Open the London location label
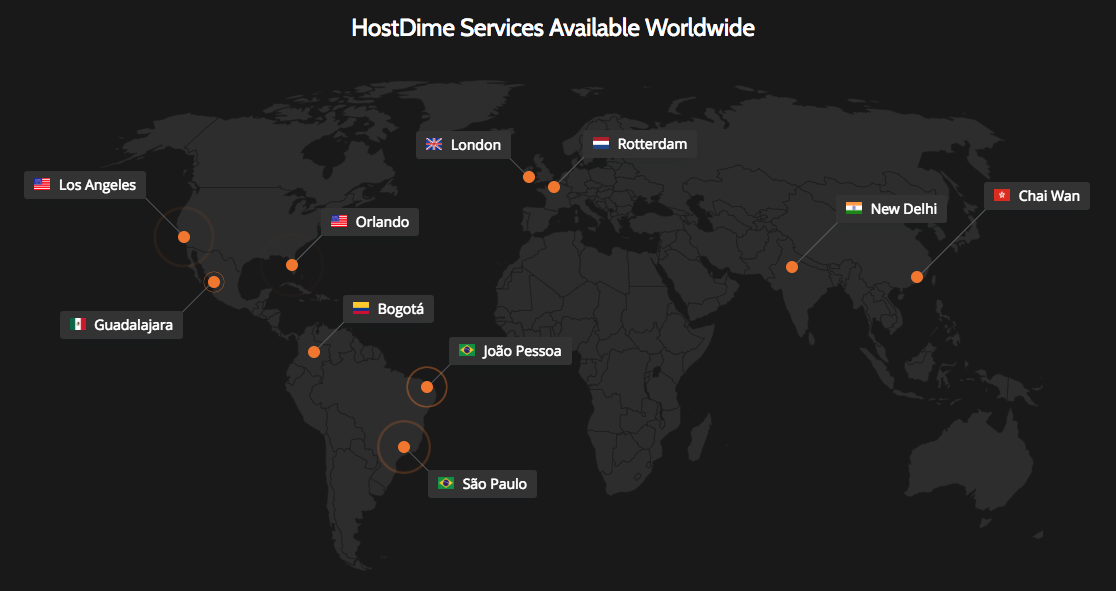The height and width of the screenshot is (591, 1116). click(463, 145)
